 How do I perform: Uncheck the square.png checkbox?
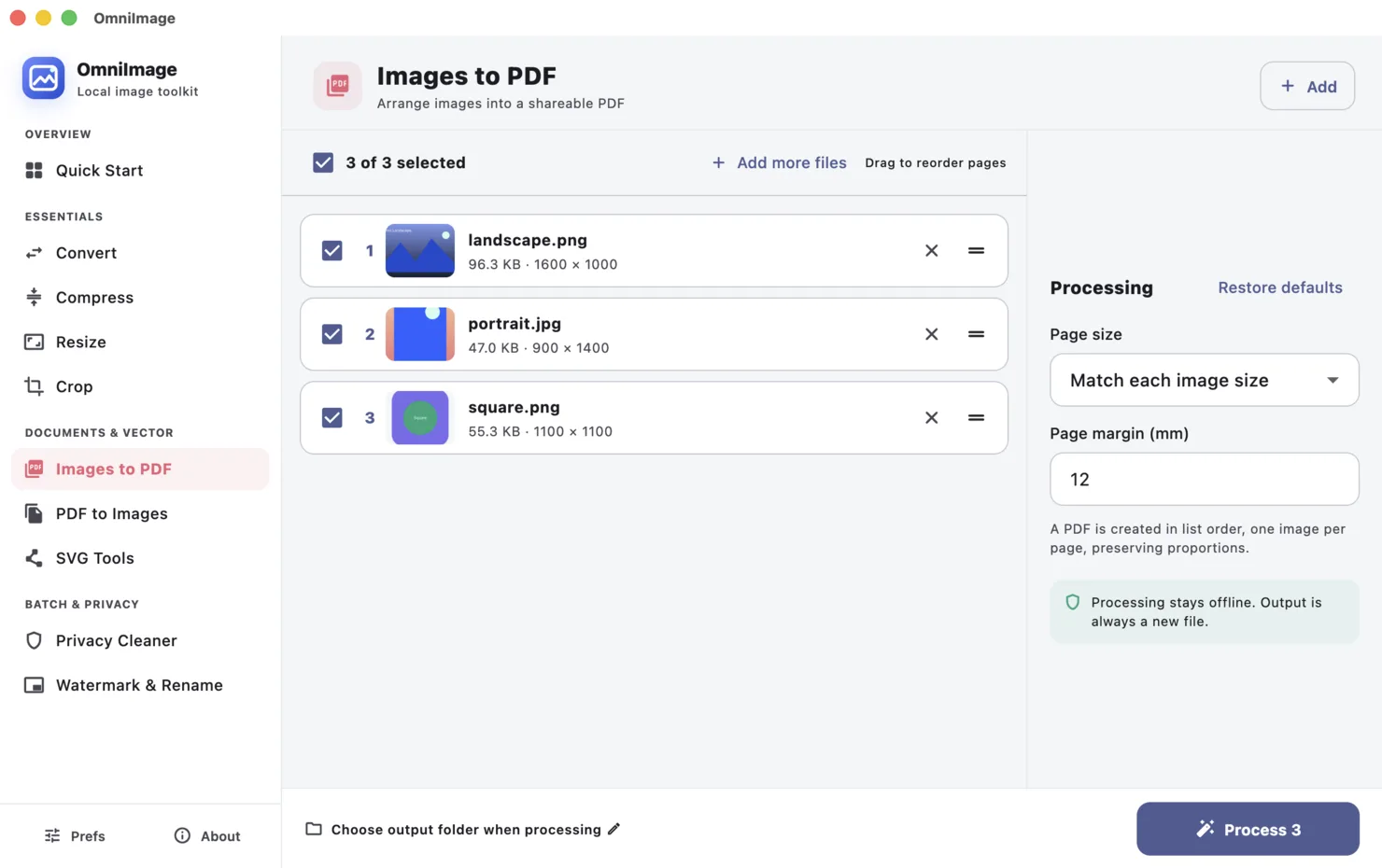pos(331,417)
